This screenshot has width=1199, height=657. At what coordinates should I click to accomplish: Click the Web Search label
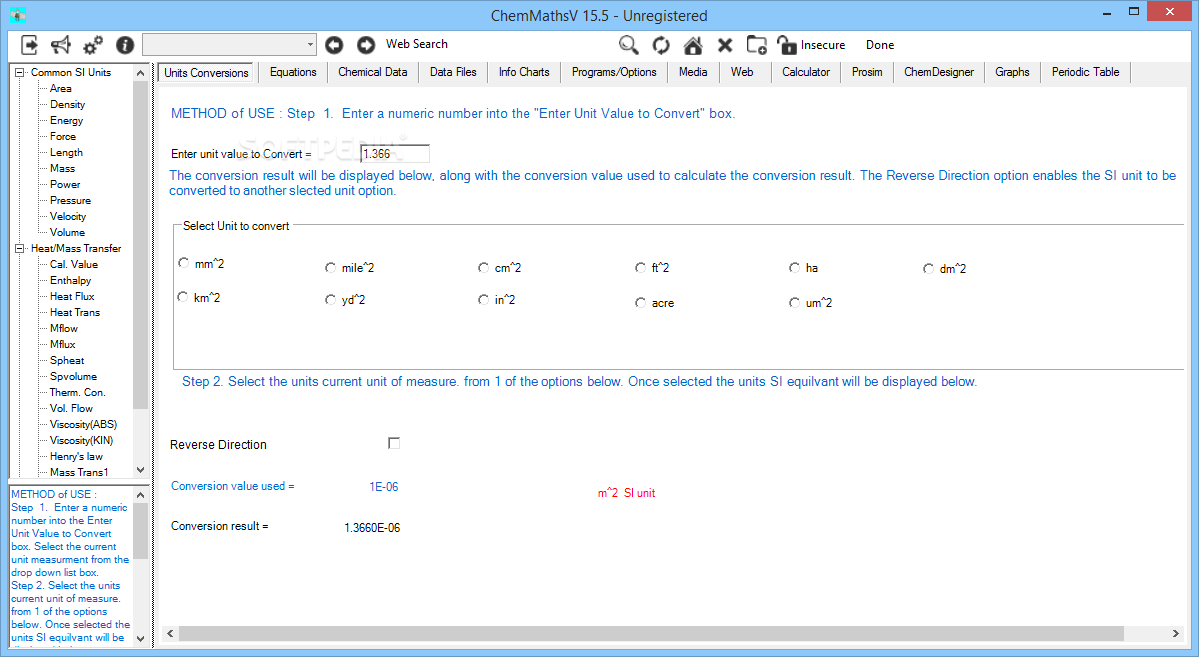[x=417, y=44]
